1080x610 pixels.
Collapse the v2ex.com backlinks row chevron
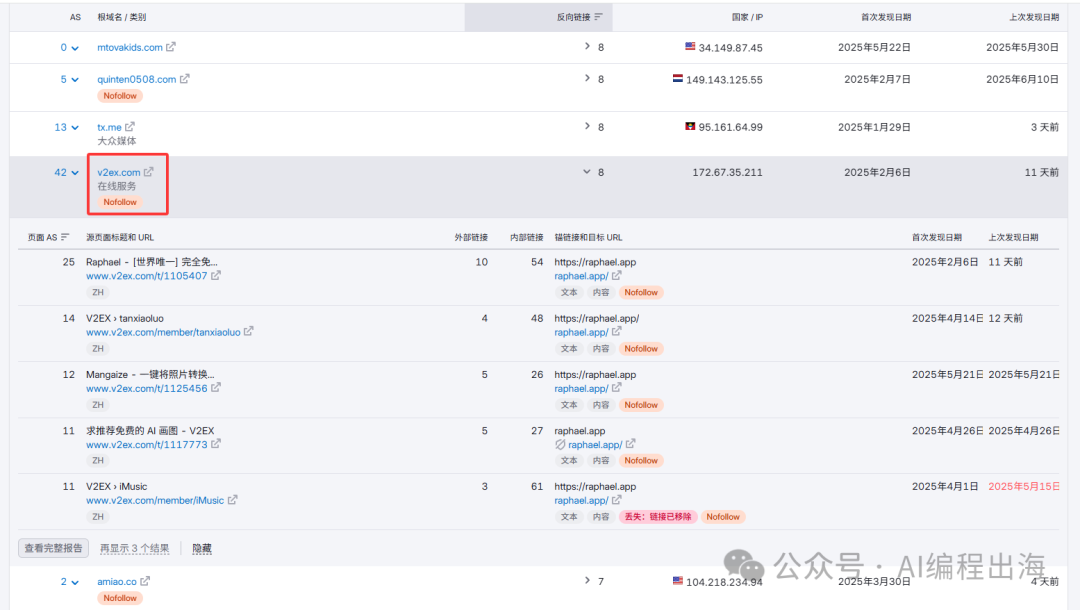point(587,172)
